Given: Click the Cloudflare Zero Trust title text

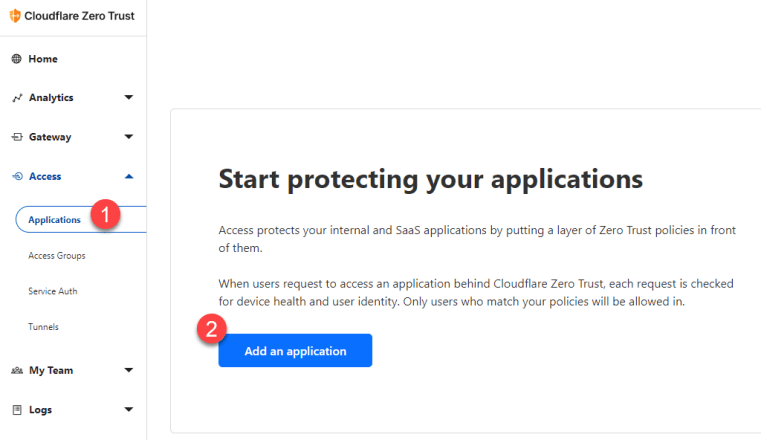Looking at the screenshot, I should [x=79, y=16].
